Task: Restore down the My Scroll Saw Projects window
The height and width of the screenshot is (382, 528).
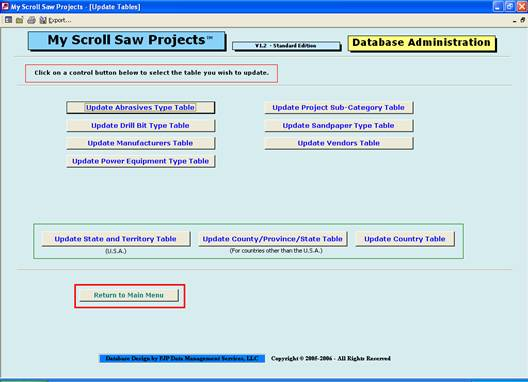Action: 510,6
